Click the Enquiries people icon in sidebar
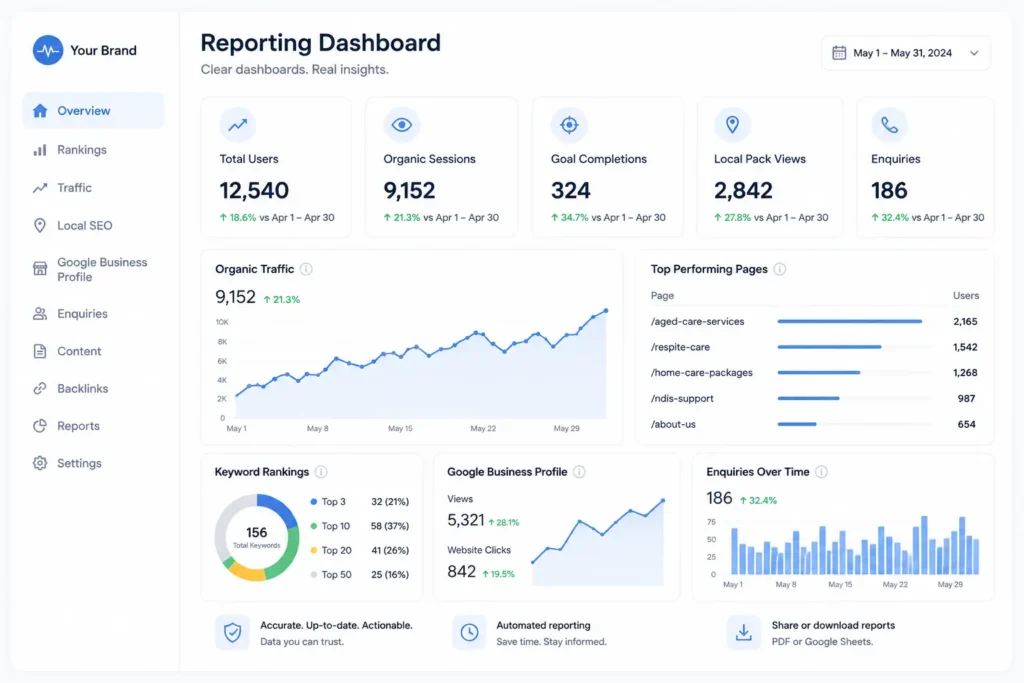The image size is (1024, 683). coord(40,314)
